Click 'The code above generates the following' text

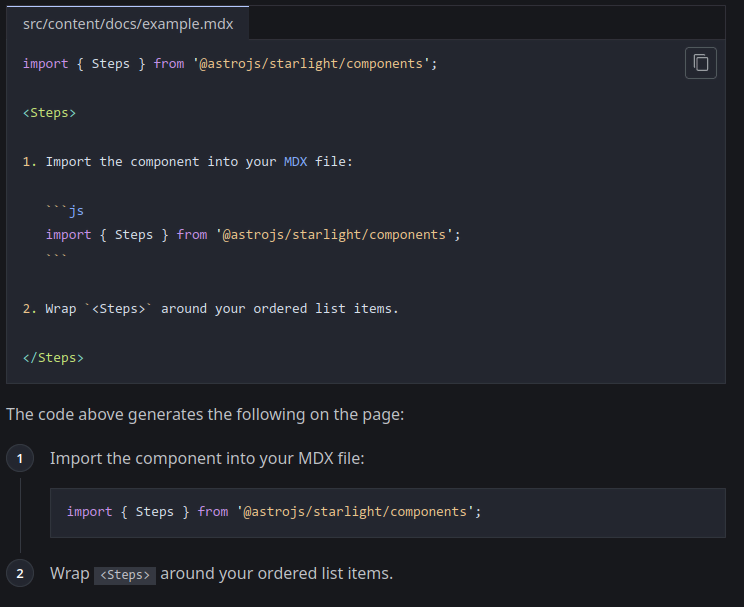click(x=205, y=414)
